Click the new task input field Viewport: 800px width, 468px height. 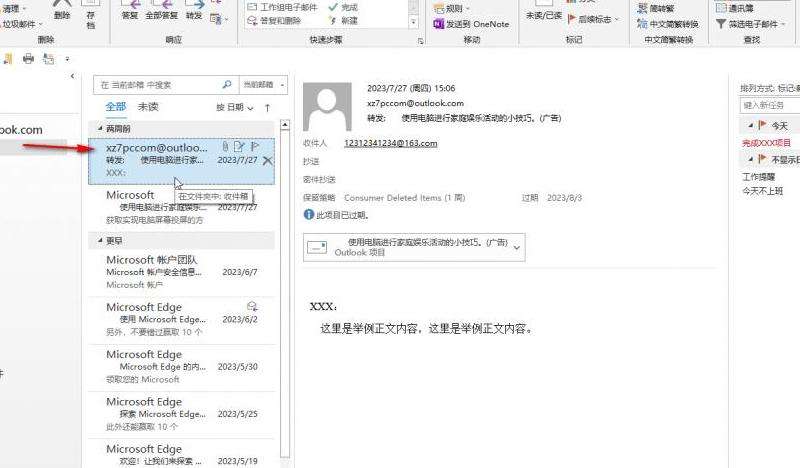[769, 105]
